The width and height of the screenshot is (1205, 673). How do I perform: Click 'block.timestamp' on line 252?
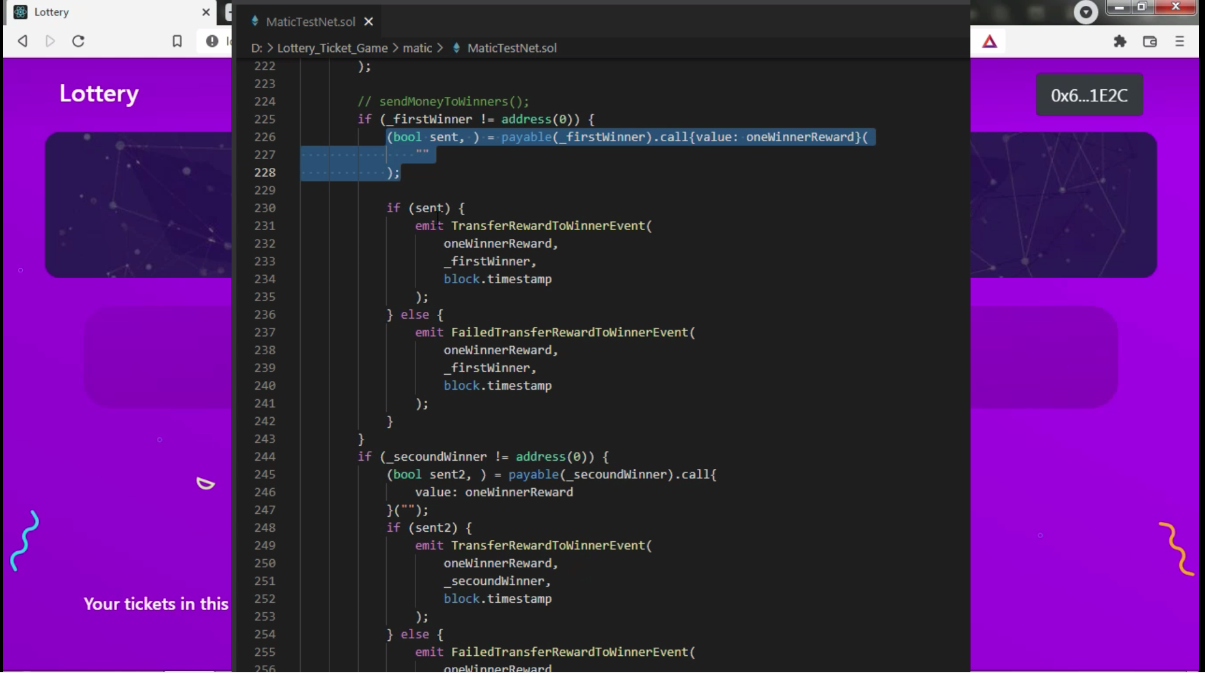[x=497, y=599]
